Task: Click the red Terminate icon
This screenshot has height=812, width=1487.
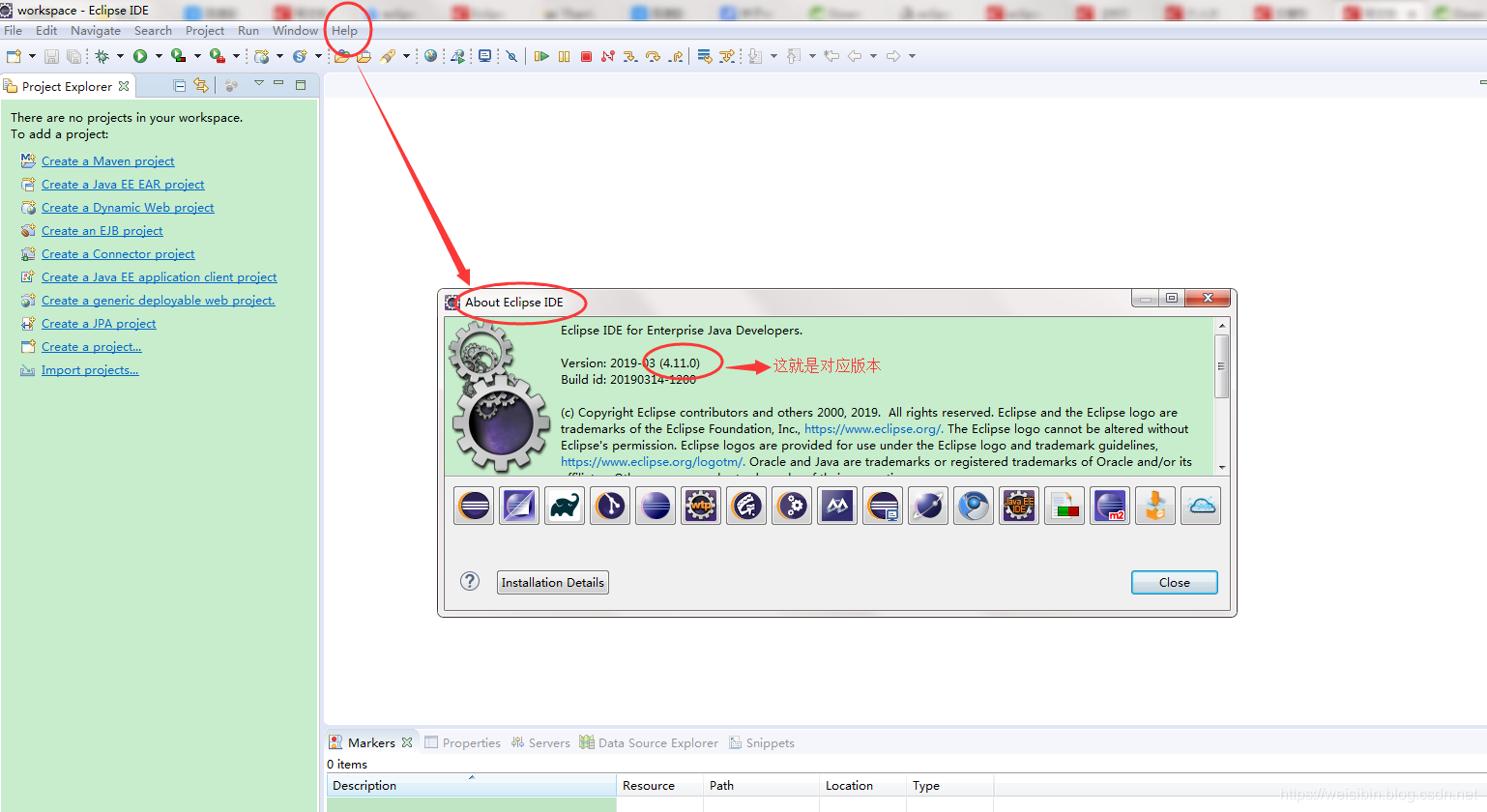Action: 586,56
